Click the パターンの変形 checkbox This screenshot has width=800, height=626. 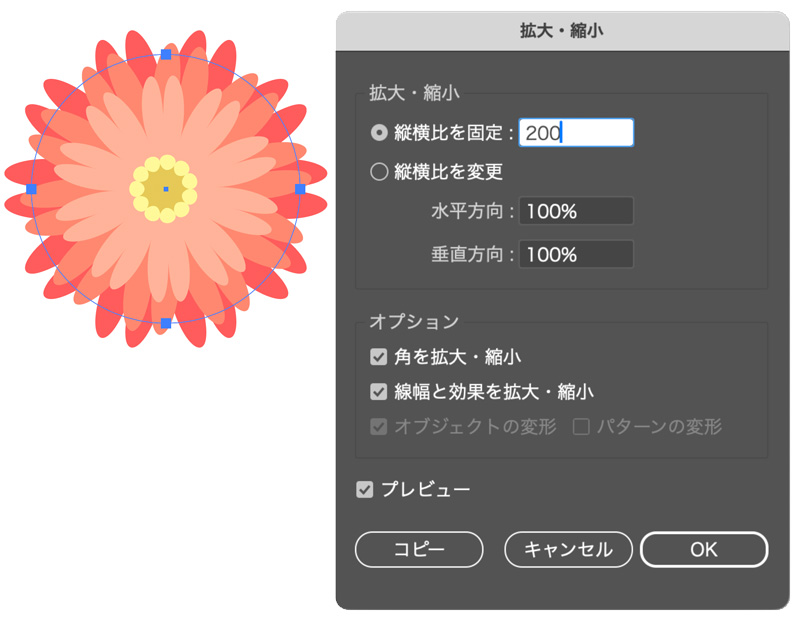point(581,427)
